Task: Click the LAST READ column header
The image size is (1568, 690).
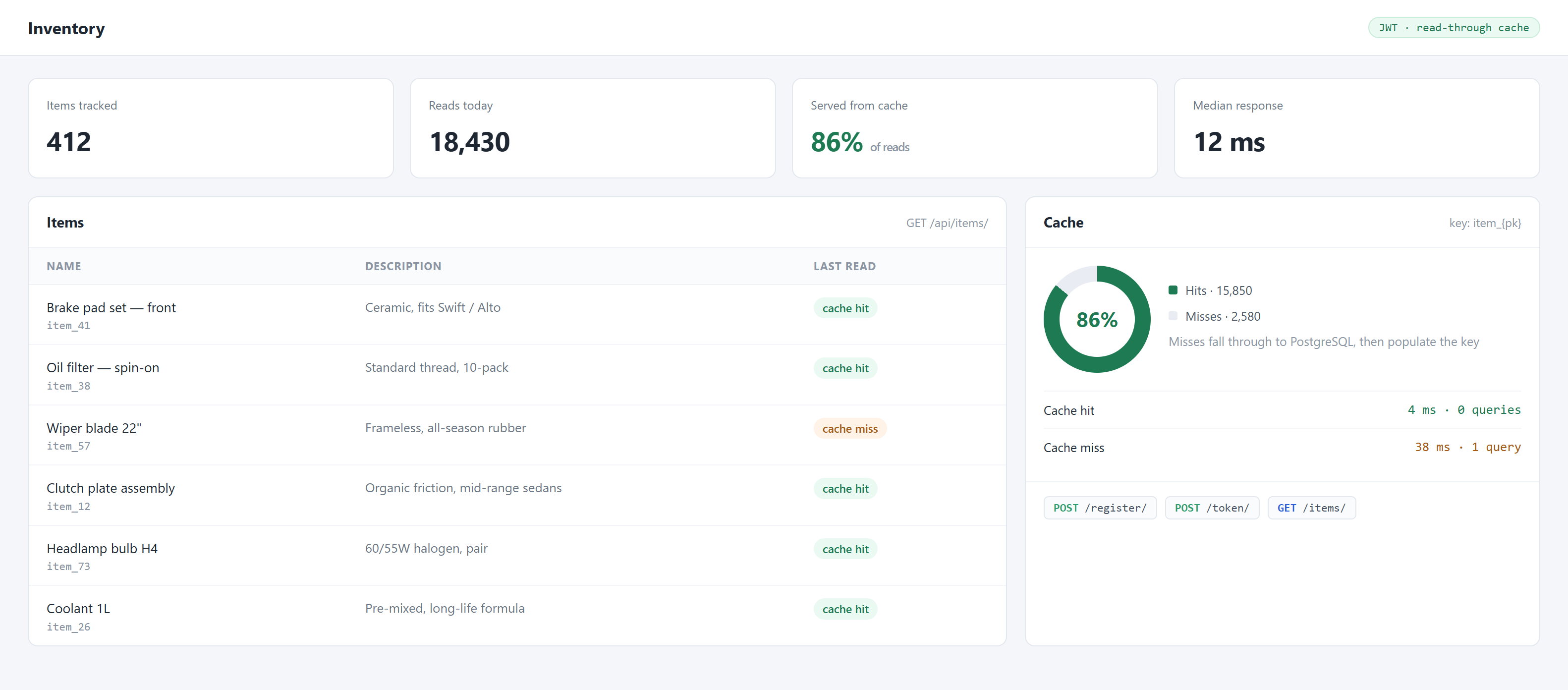Action: click(844, 266)
